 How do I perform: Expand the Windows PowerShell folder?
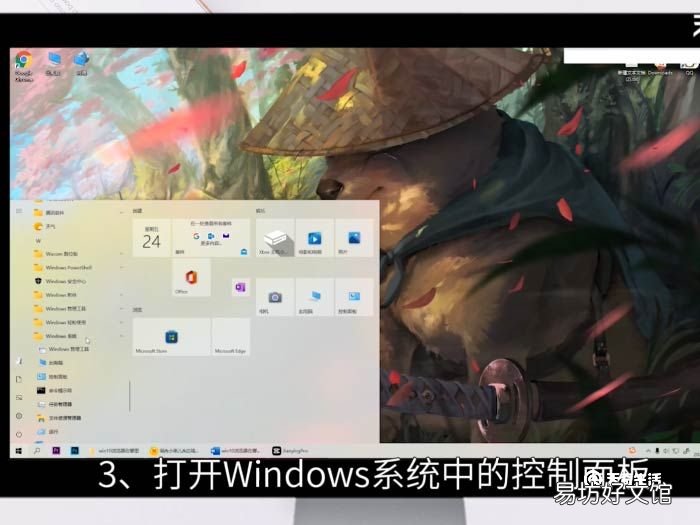[77, 267]
